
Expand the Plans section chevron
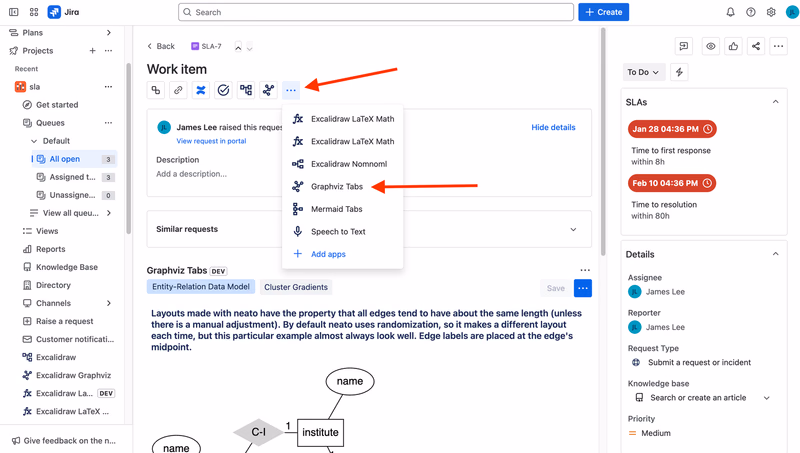pos(108,33)
